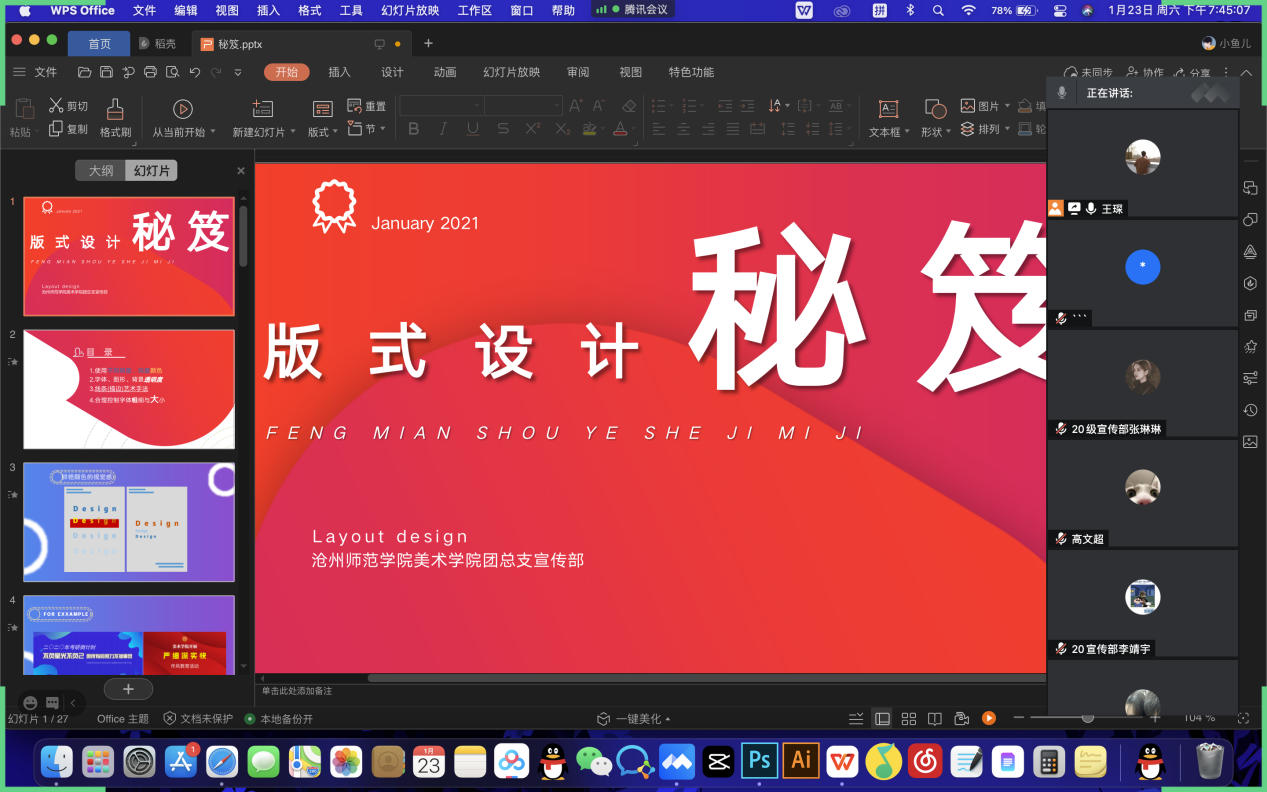Switch to Slides (幻灯片) pane view
The width and height of the screenshot is (1267, 792).
click(x=151, y=171)
